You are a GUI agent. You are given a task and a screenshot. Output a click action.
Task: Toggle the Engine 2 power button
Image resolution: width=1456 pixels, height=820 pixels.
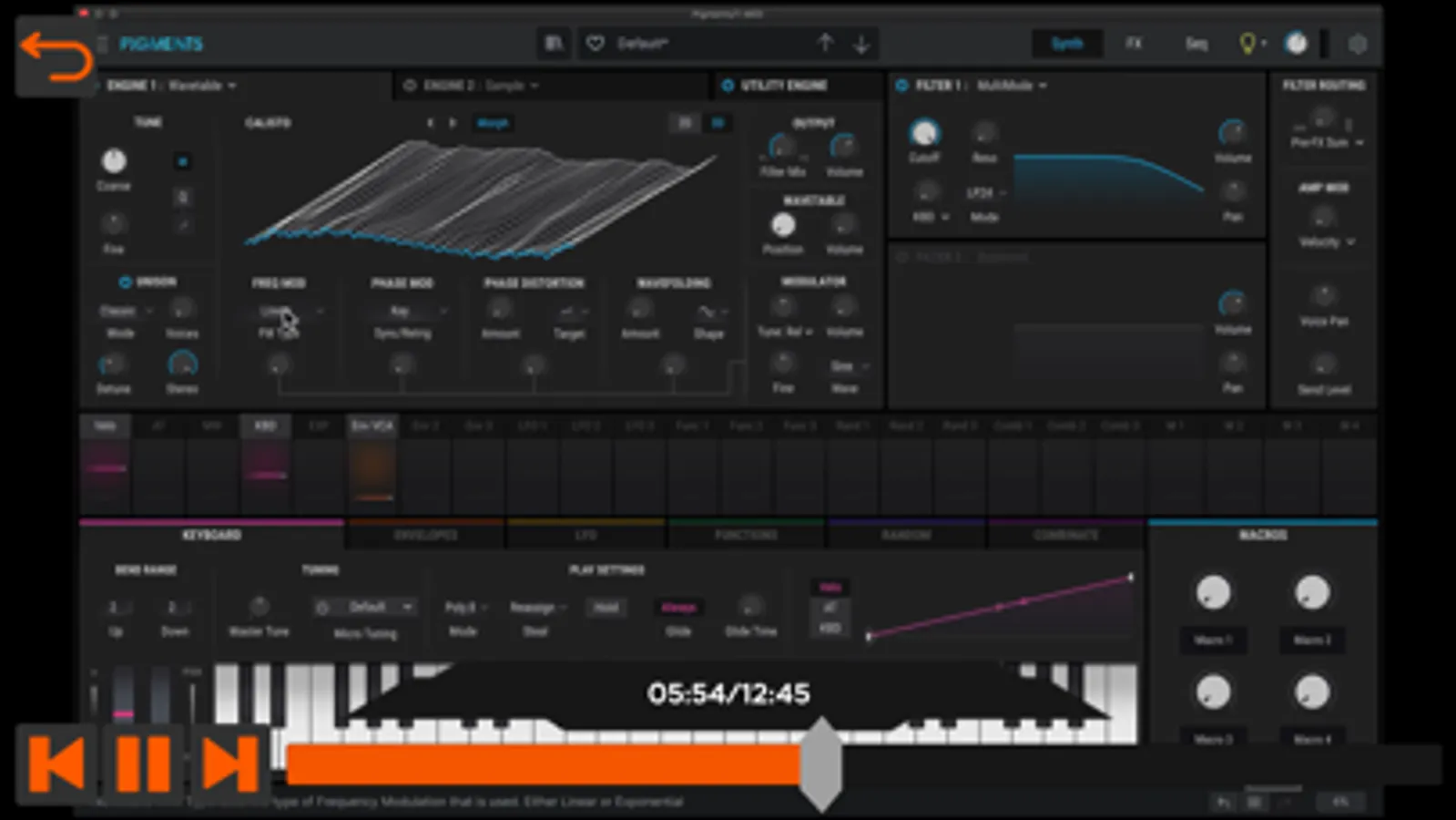pos(410,86)
